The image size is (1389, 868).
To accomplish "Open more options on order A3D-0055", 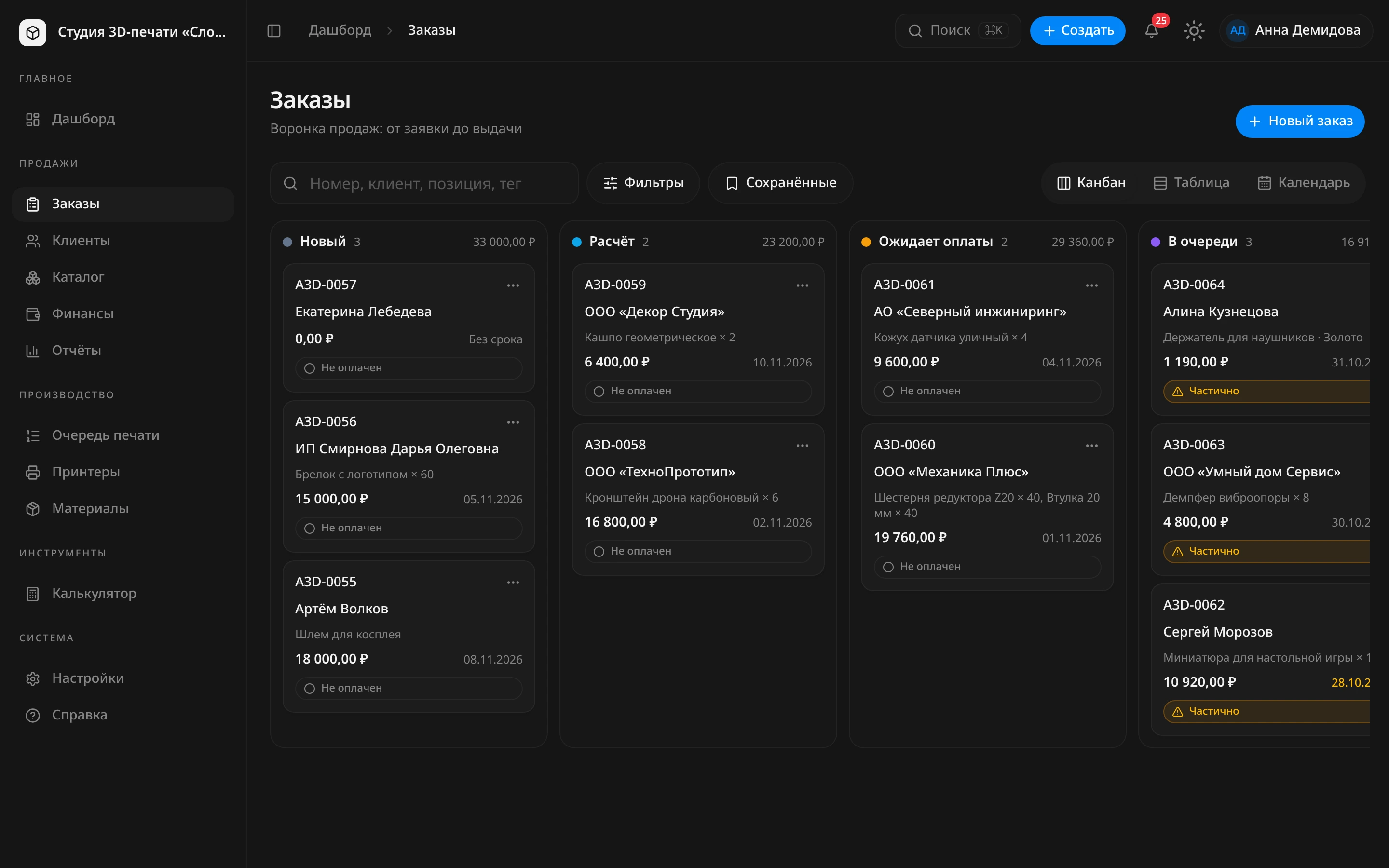I will click(513, 583).
